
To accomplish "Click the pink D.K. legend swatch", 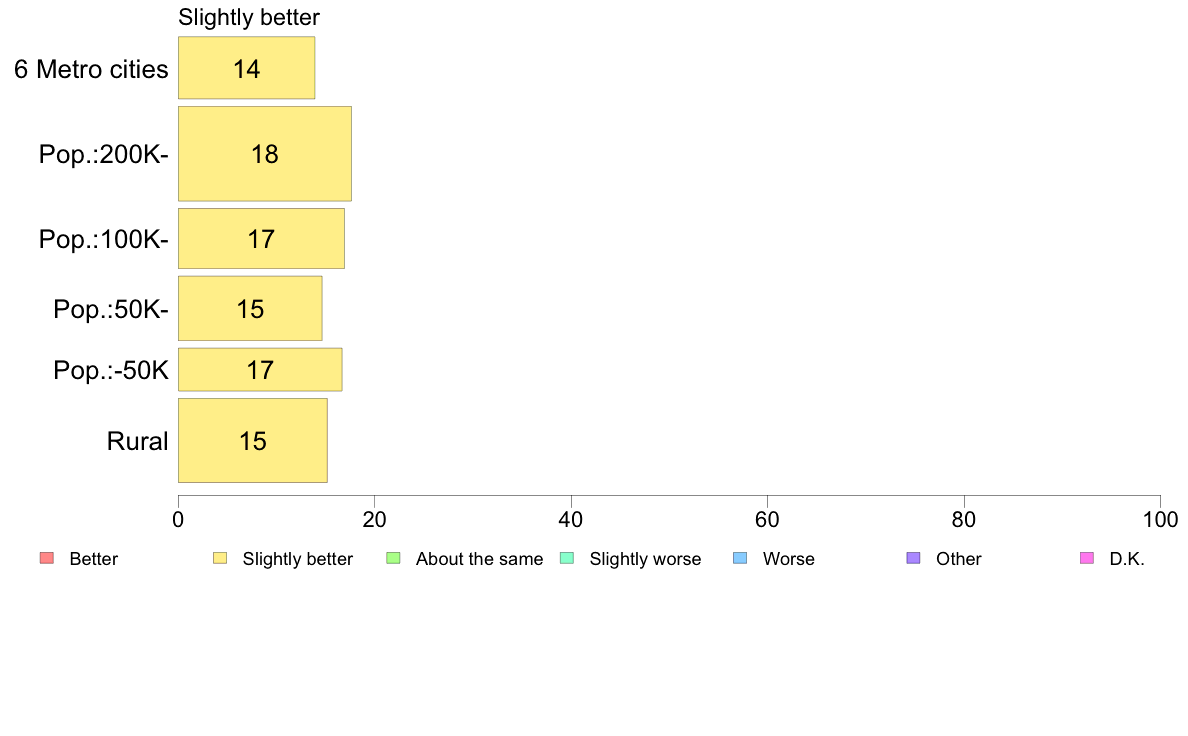I will click(x=1087, y=559).
